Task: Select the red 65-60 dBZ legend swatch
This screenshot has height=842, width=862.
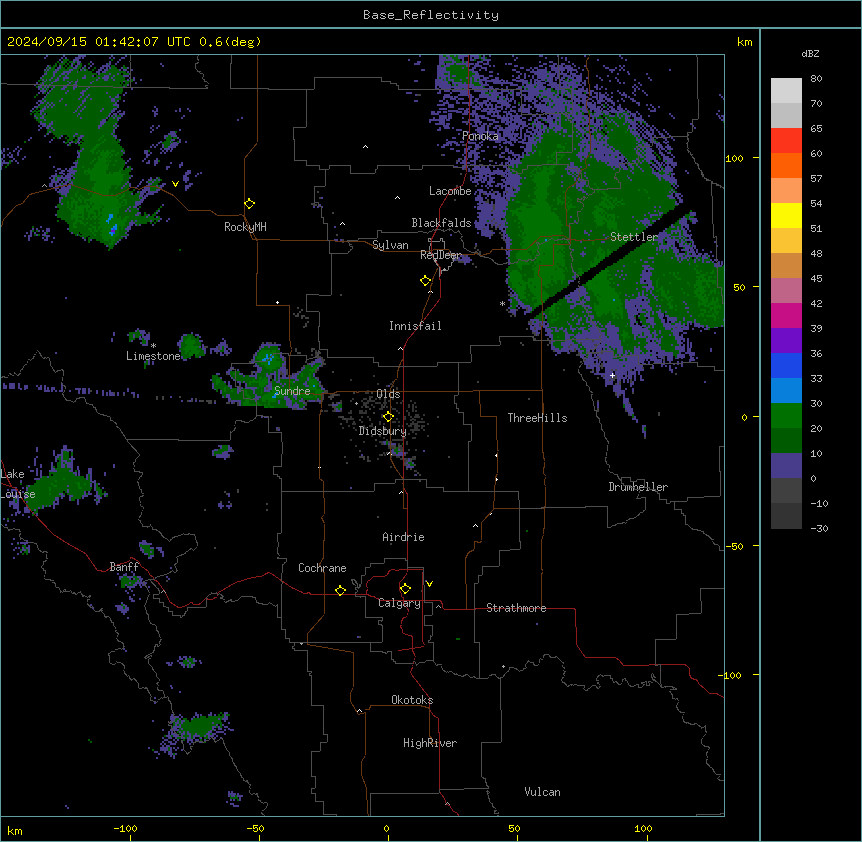Action: [x=786, y=140]
